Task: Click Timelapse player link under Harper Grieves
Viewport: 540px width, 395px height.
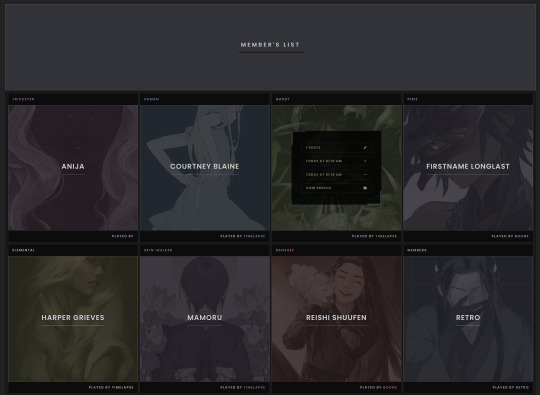Action: click(x=123, y=387)
